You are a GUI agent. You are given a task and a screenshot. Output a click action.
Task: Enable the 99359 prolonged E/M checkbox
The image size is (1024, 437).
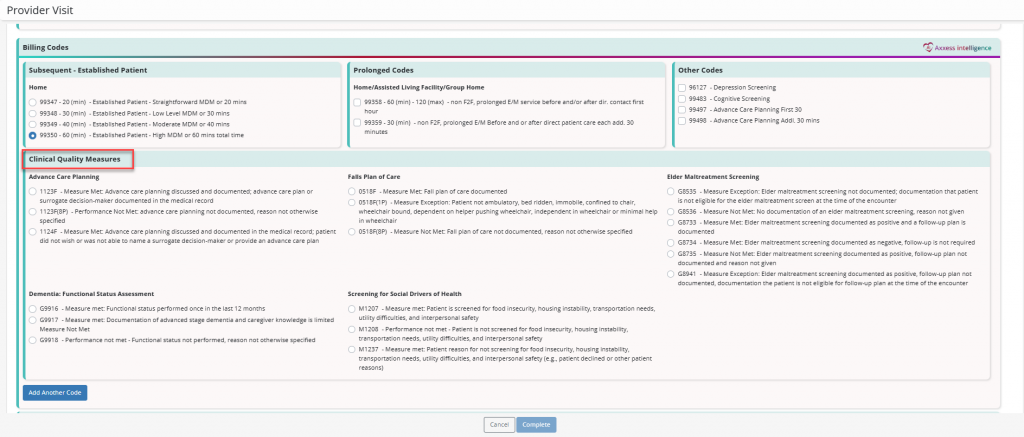[x=358, y=122]
